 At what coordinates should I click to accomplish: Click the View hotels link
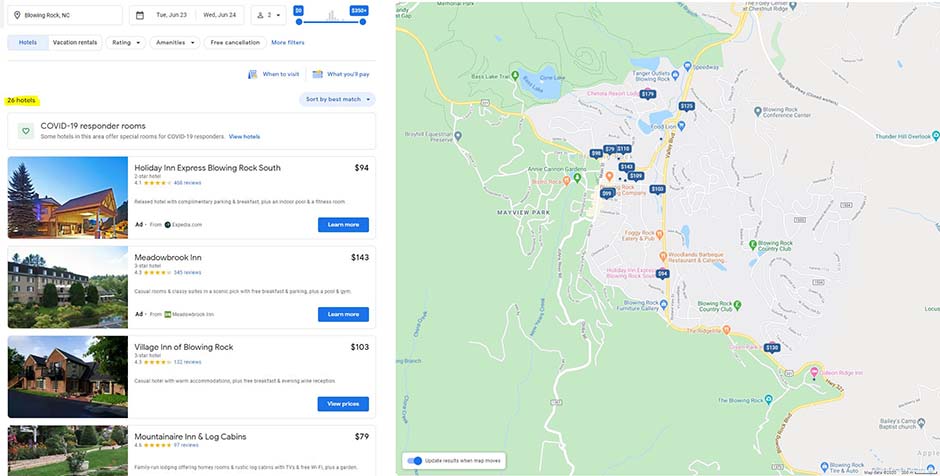(x=245, y=137)
